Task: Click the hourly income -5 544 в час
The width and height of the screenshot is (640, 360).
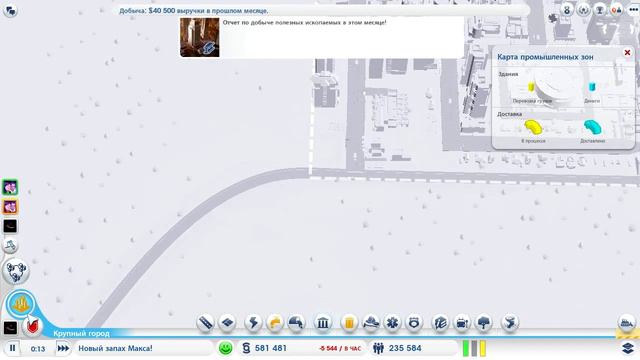Action: pyautogui.click(x=340, y=349)
